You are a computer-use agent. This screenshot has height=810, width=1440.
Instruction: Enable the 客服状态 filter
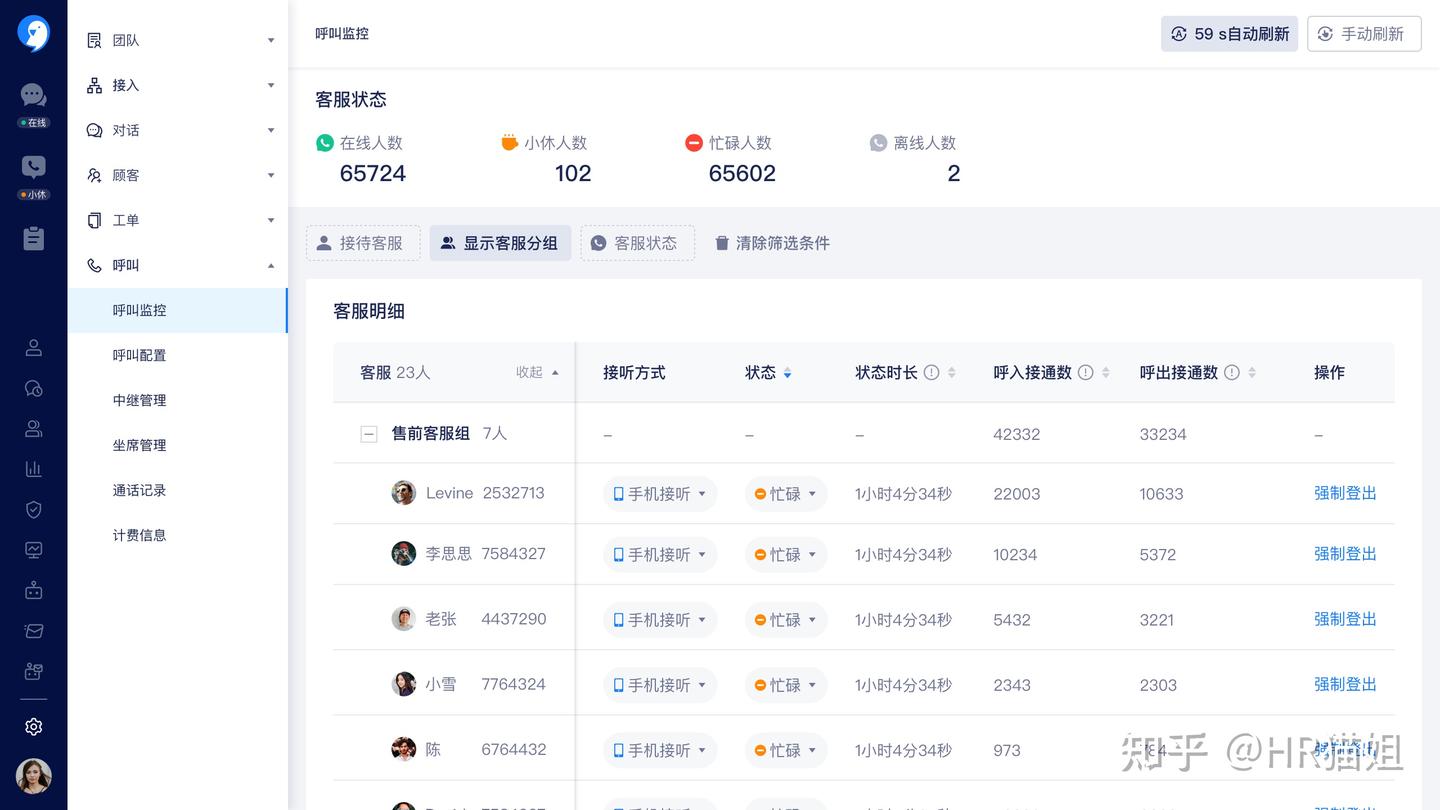pos(637,242)
